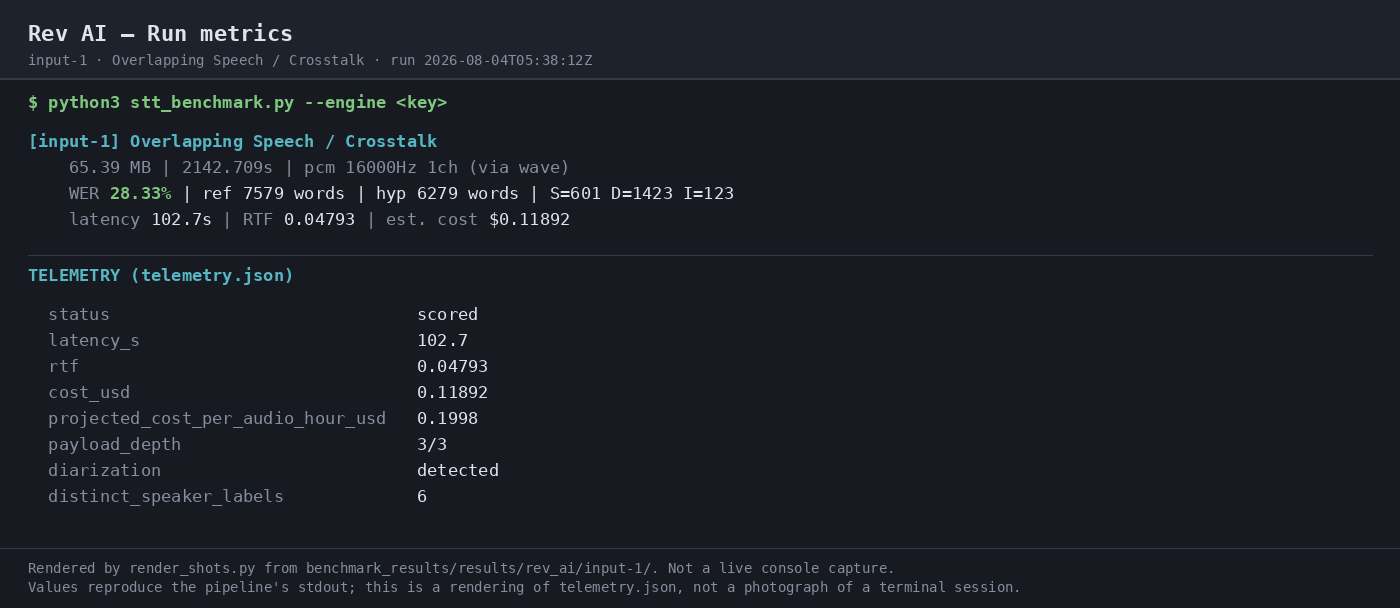Click the 'Rendered by render_shots.py' footer line
The image size is (1400, 608).
point(461,569)
